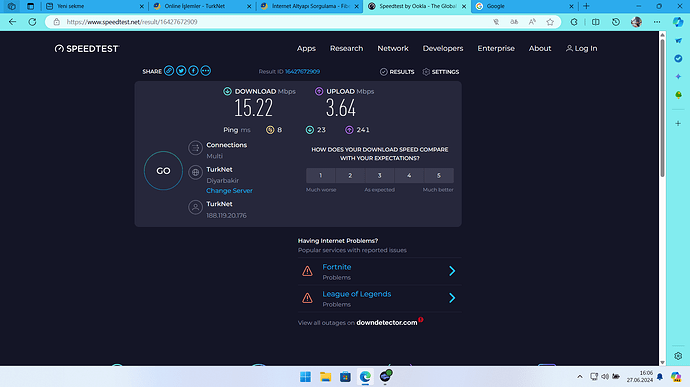Add page to favorites with star icon
690x387 pixels.
tap(550, 22)
